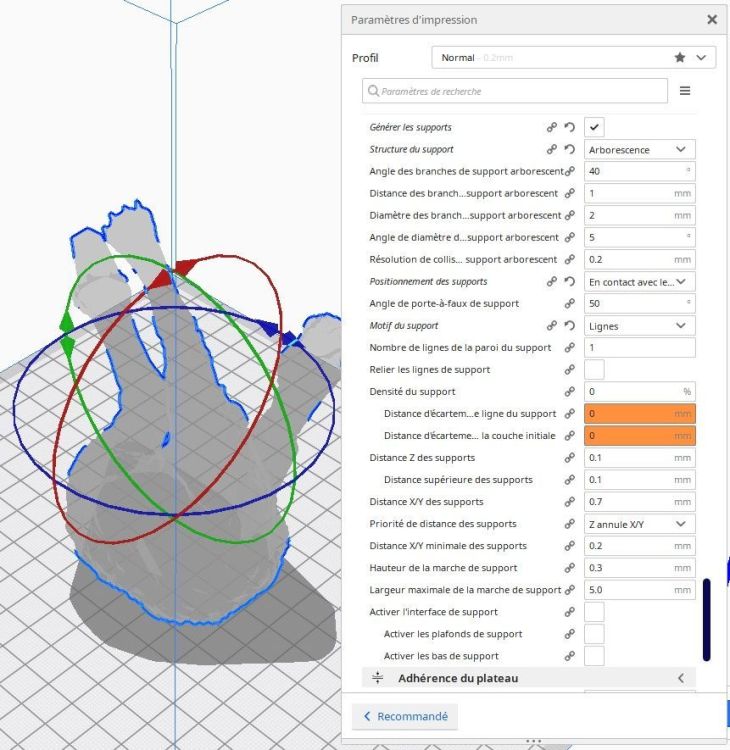Open the Profil Normal dropdown
Image resolution: width=730 pixels, height=750 pixels.
click(x=574, y=57)
